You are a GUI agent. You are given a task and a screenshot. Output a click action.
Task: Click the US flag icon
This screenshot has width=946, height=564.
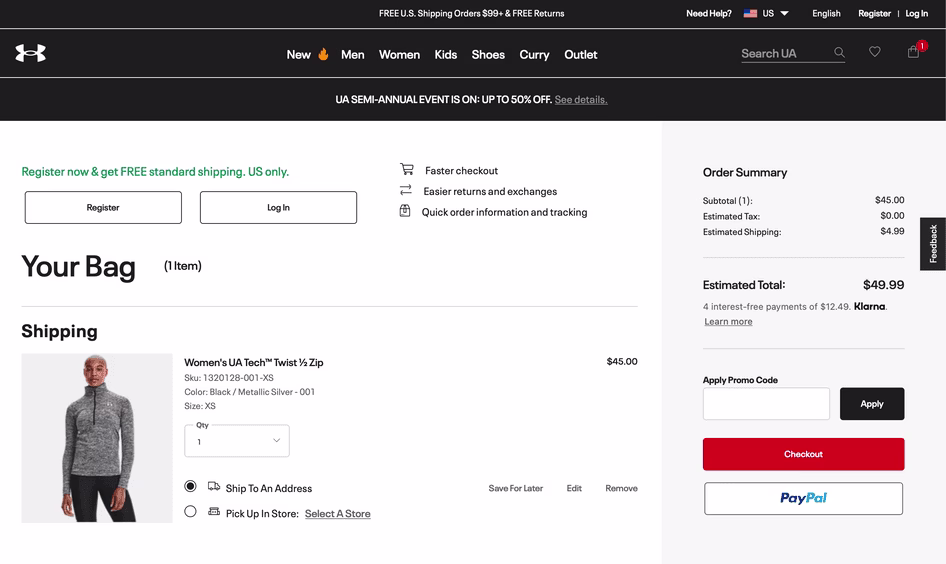pyautogui.click(x=750, y=13)
